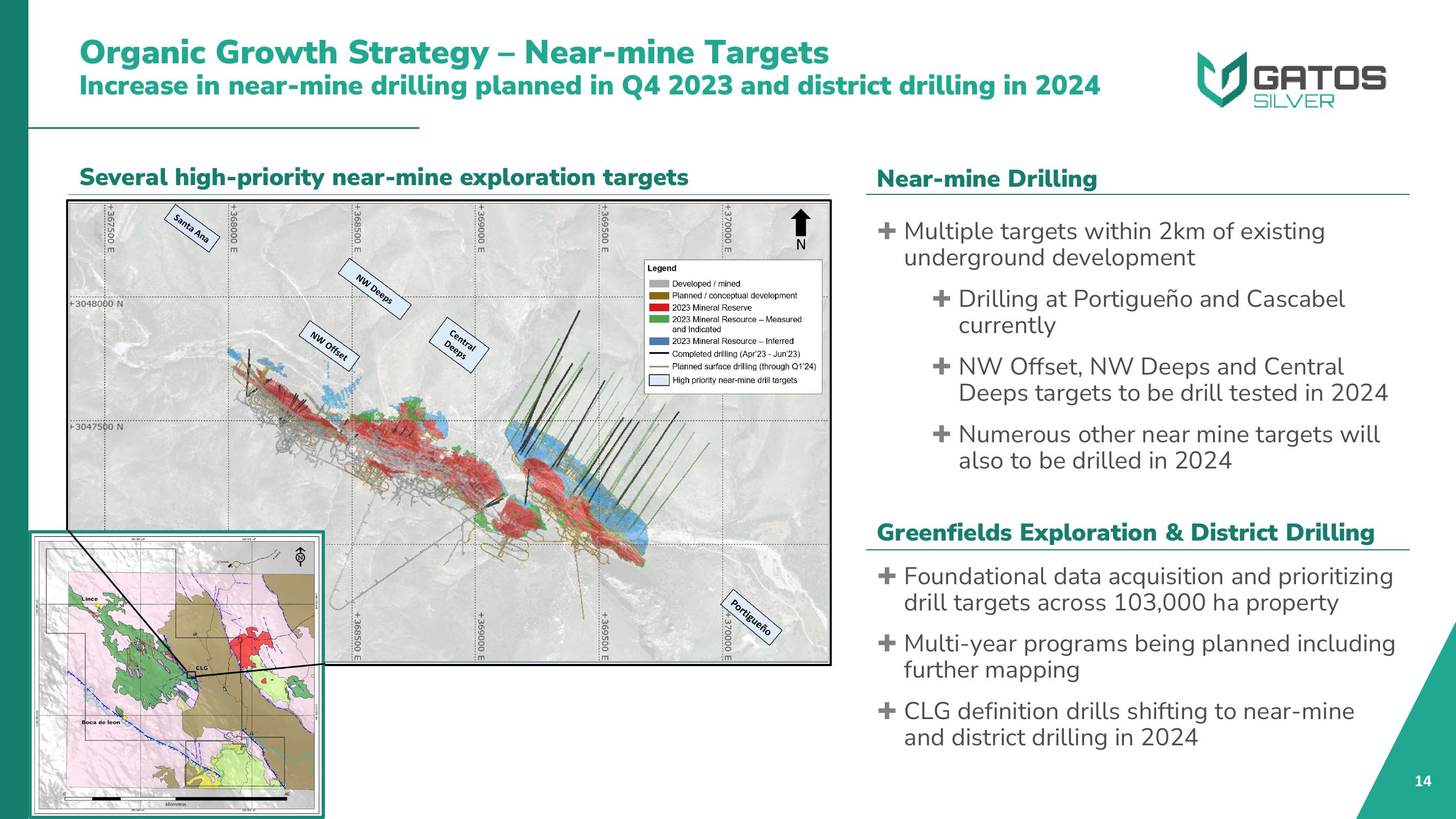Click the plus bullet beside NW Offset, NW Deeps

(941, 366)
